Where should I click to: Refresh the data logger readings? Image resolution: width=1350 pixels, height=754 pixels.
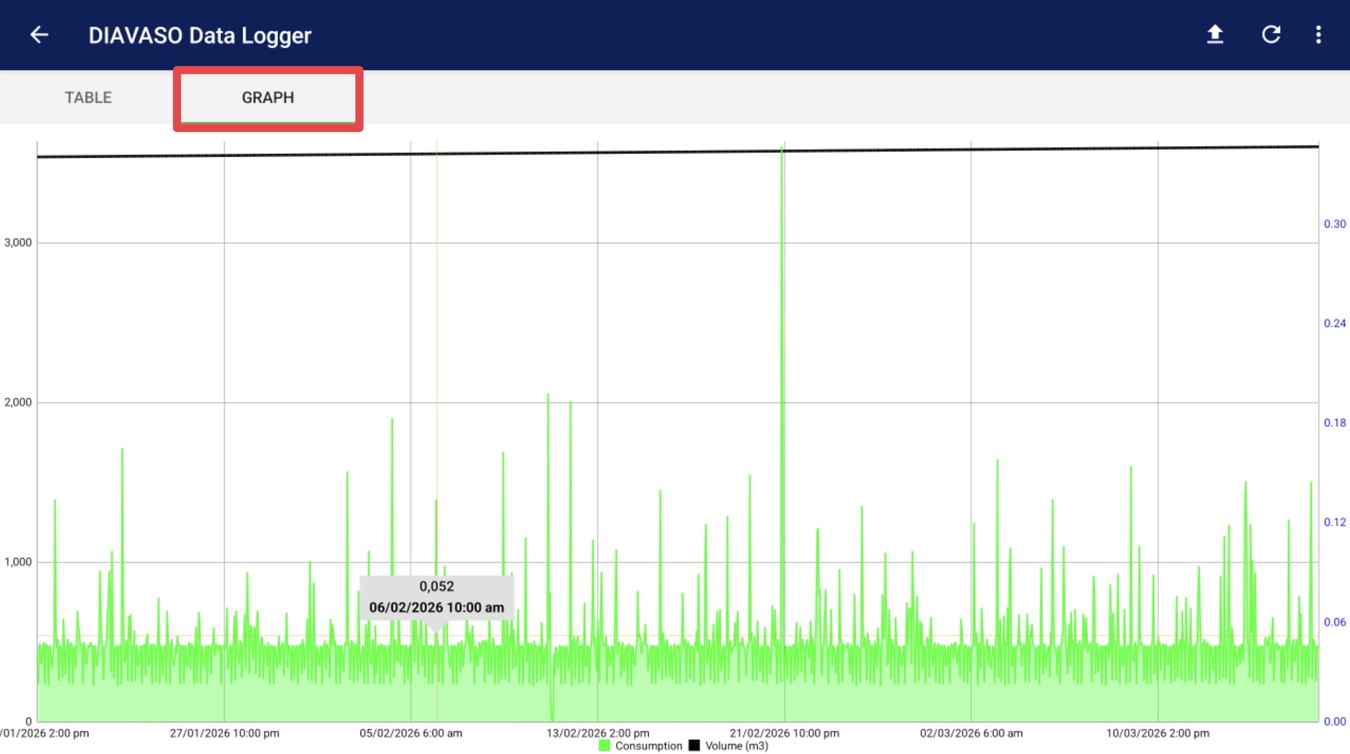tap(1271, 34)
